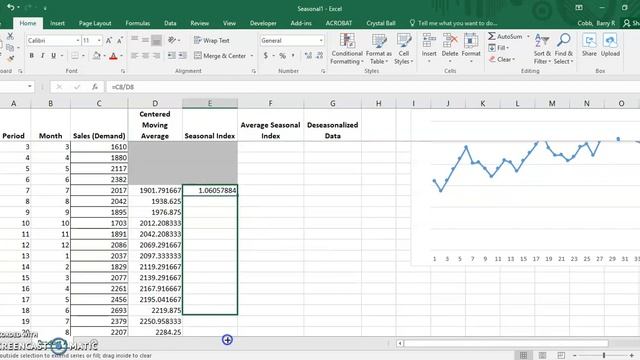Toggle Italic formatting

pos(42,56)
